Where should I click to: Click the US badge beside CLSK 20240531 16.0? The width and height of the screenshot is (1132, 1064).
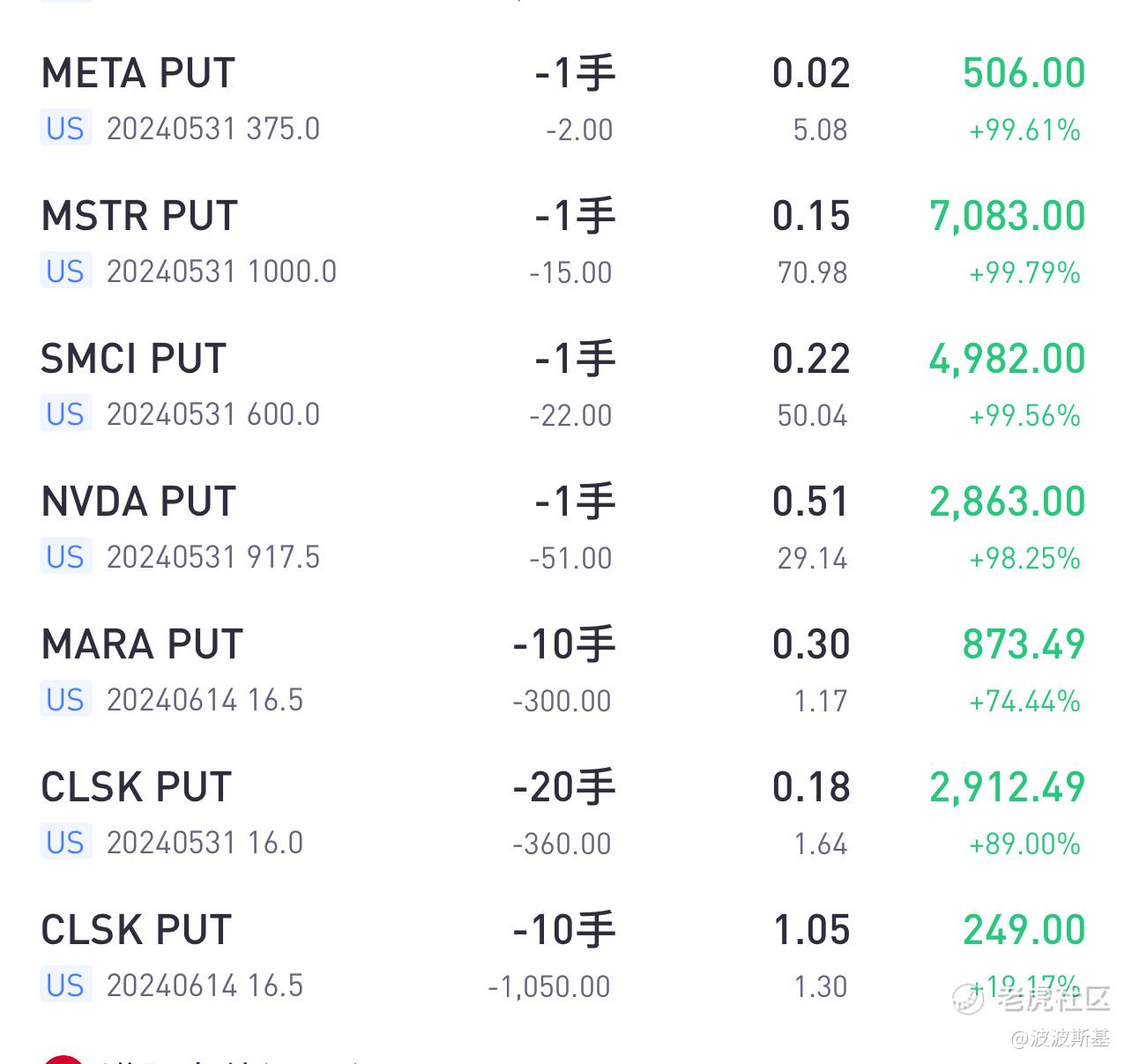[x=65, y=843]
